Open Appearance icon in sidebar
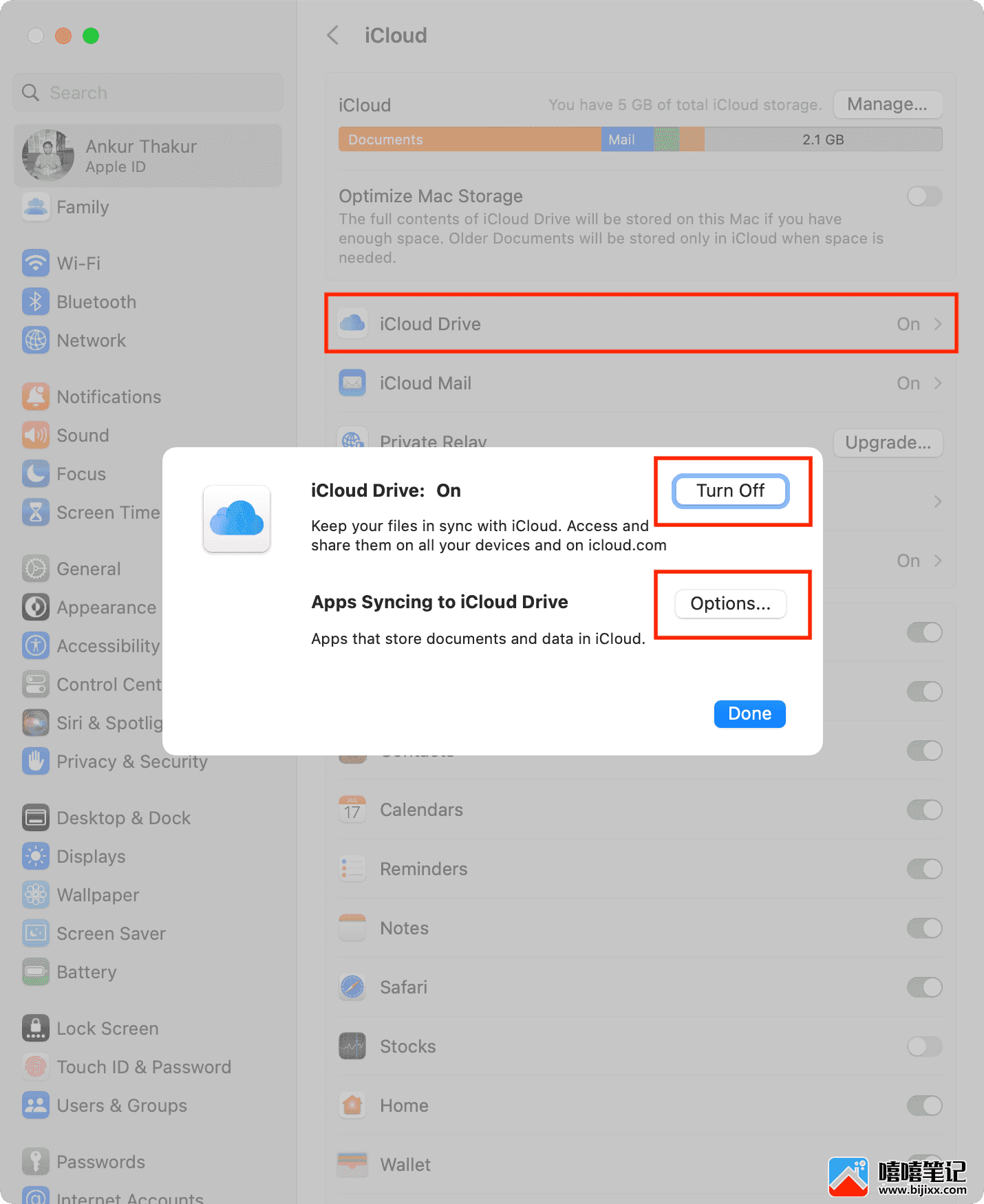This screenshot has height=1204, width=984. click(36, 607)
